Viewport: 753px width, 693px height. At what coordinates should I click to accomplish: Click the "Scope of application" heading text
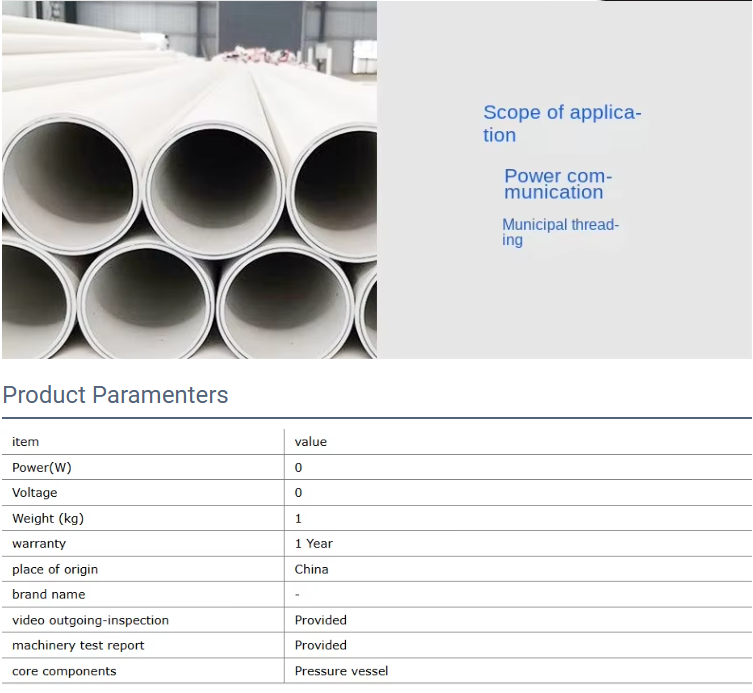pyautogui.click(x=561, y=124)
